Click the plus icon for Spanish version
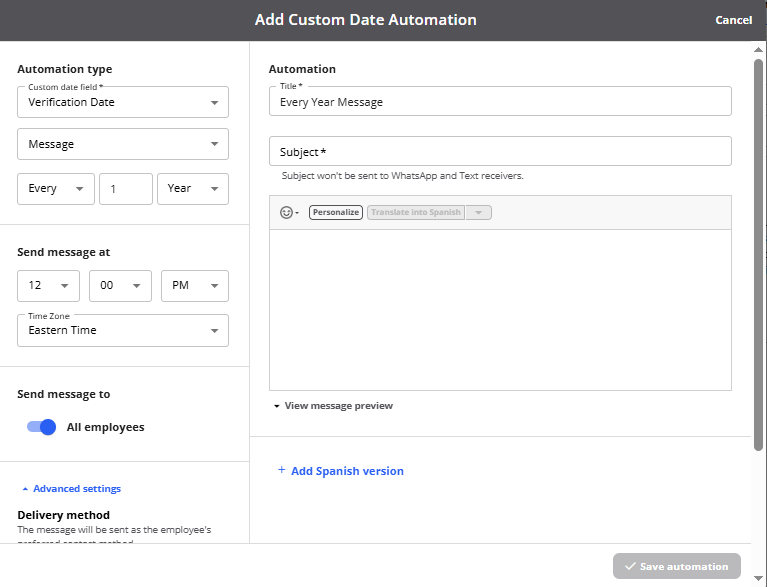 pyautogui.click(x=281, y=470)
